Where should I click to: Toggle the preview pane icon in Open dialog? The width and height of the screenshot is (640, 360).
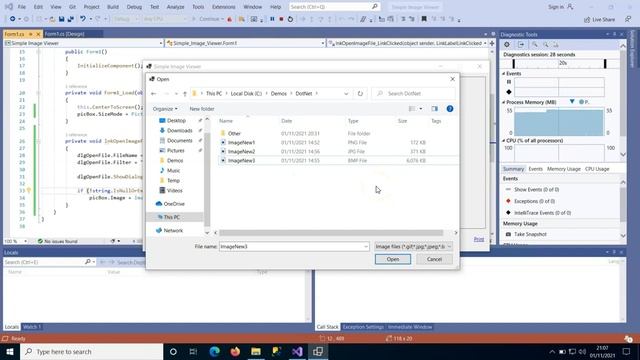(434, 109)
